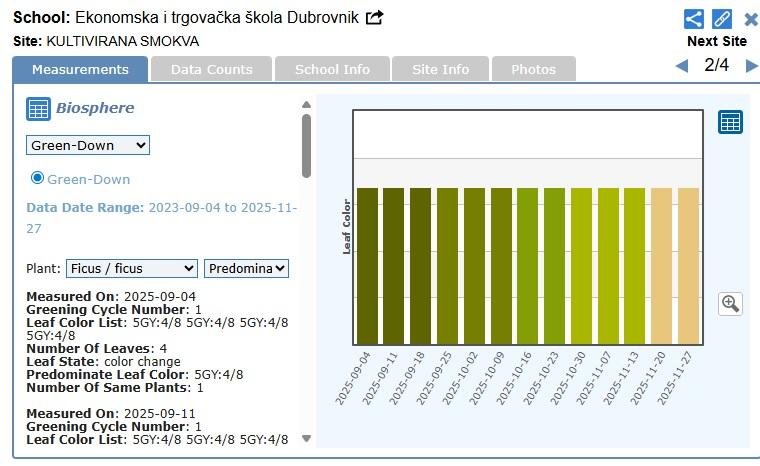
Task: Show data table icon beside chart
Action: (x=730, y=122)
